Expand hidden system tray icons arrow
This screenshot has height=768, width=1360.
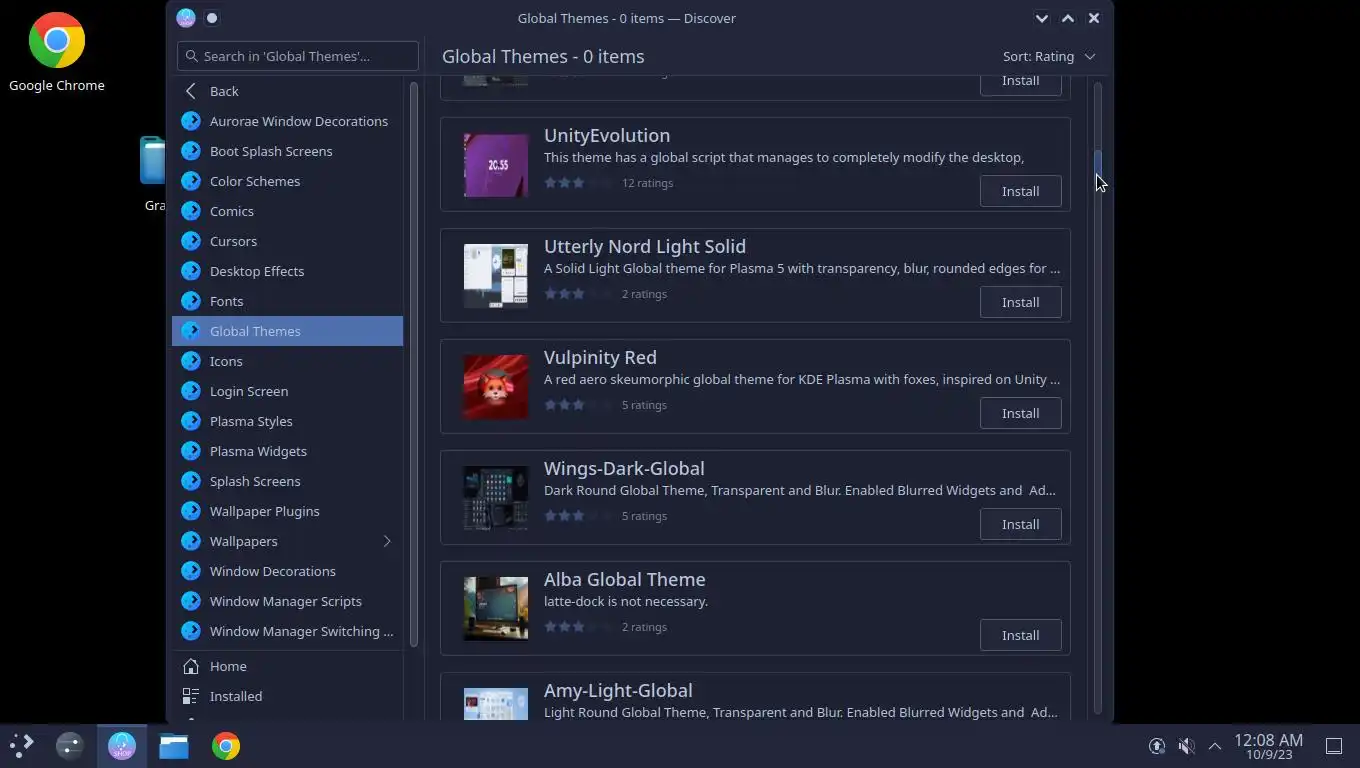(x=1215, y=746)
